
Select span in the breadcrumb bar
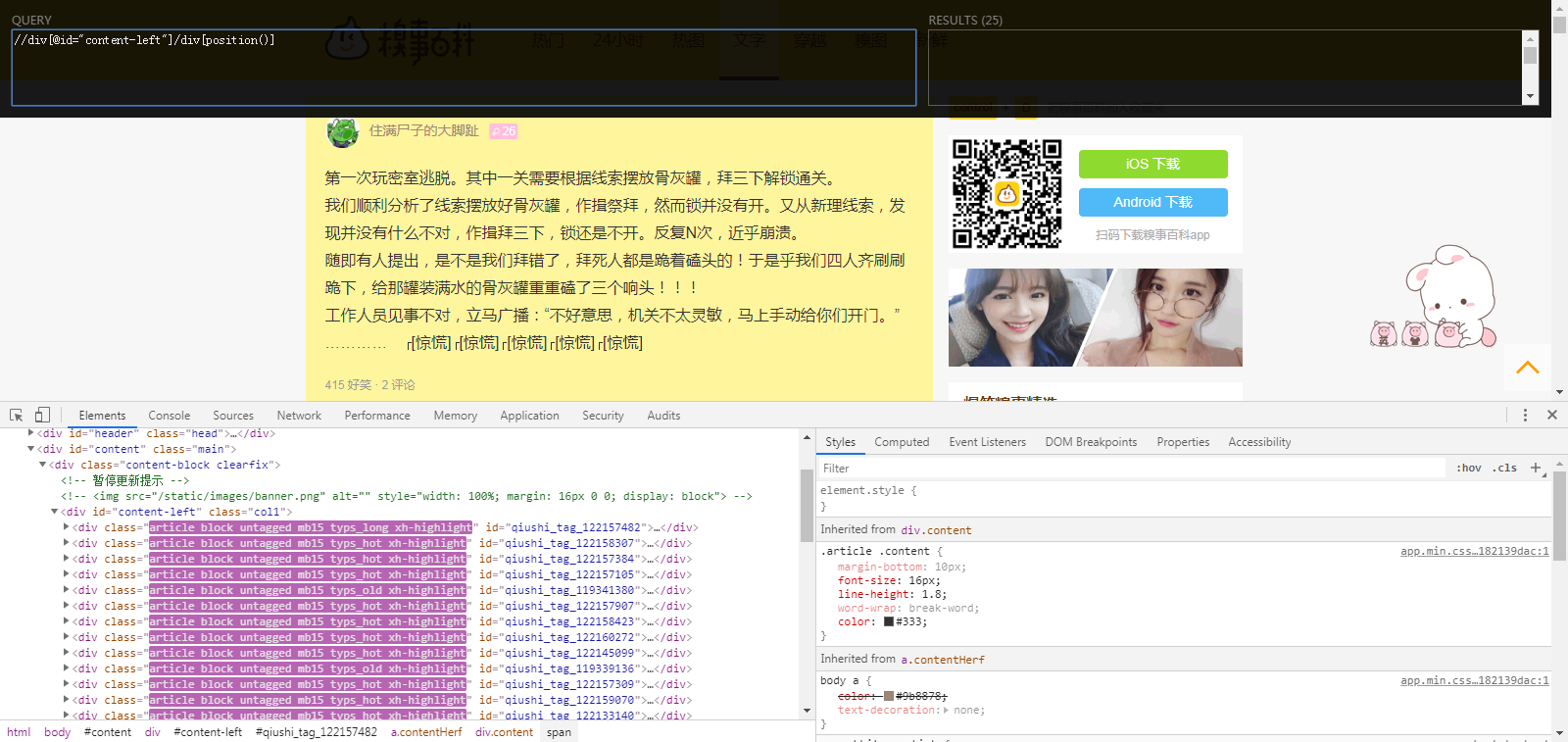[559, 732]
